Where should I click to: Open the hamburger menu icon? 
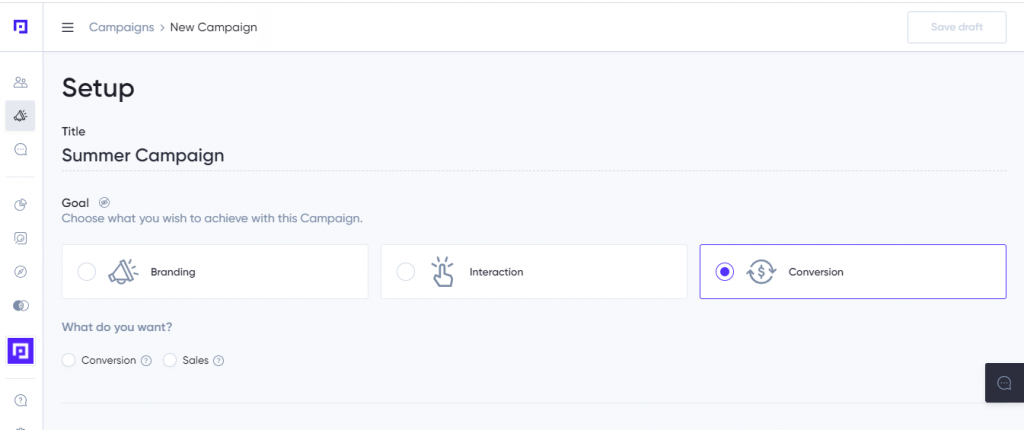(67, 27)
